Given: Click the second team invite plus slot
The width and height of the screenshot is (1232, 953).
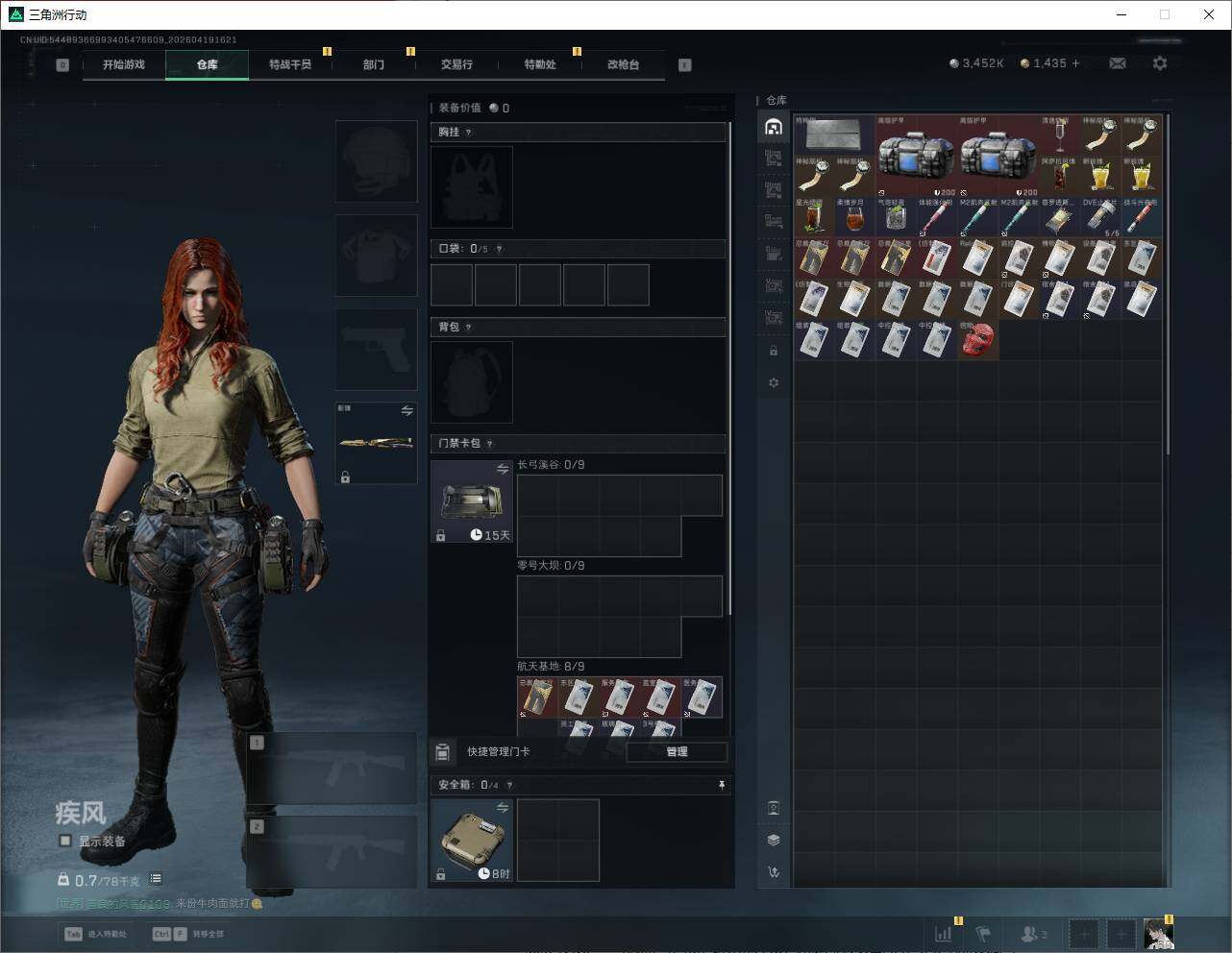Looking at the screenshot, I should click(1121, 933).
